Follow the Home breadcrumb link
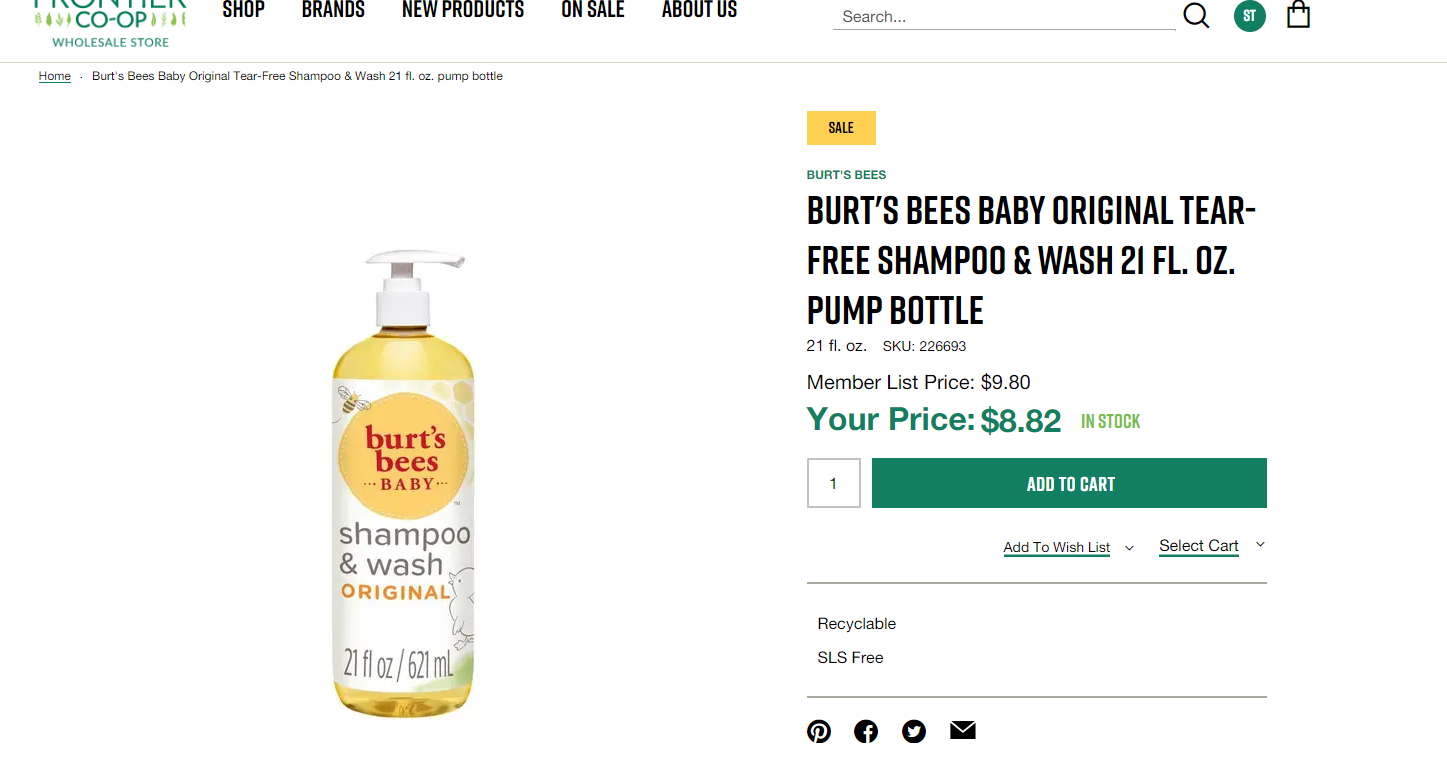 click(55, 76)
